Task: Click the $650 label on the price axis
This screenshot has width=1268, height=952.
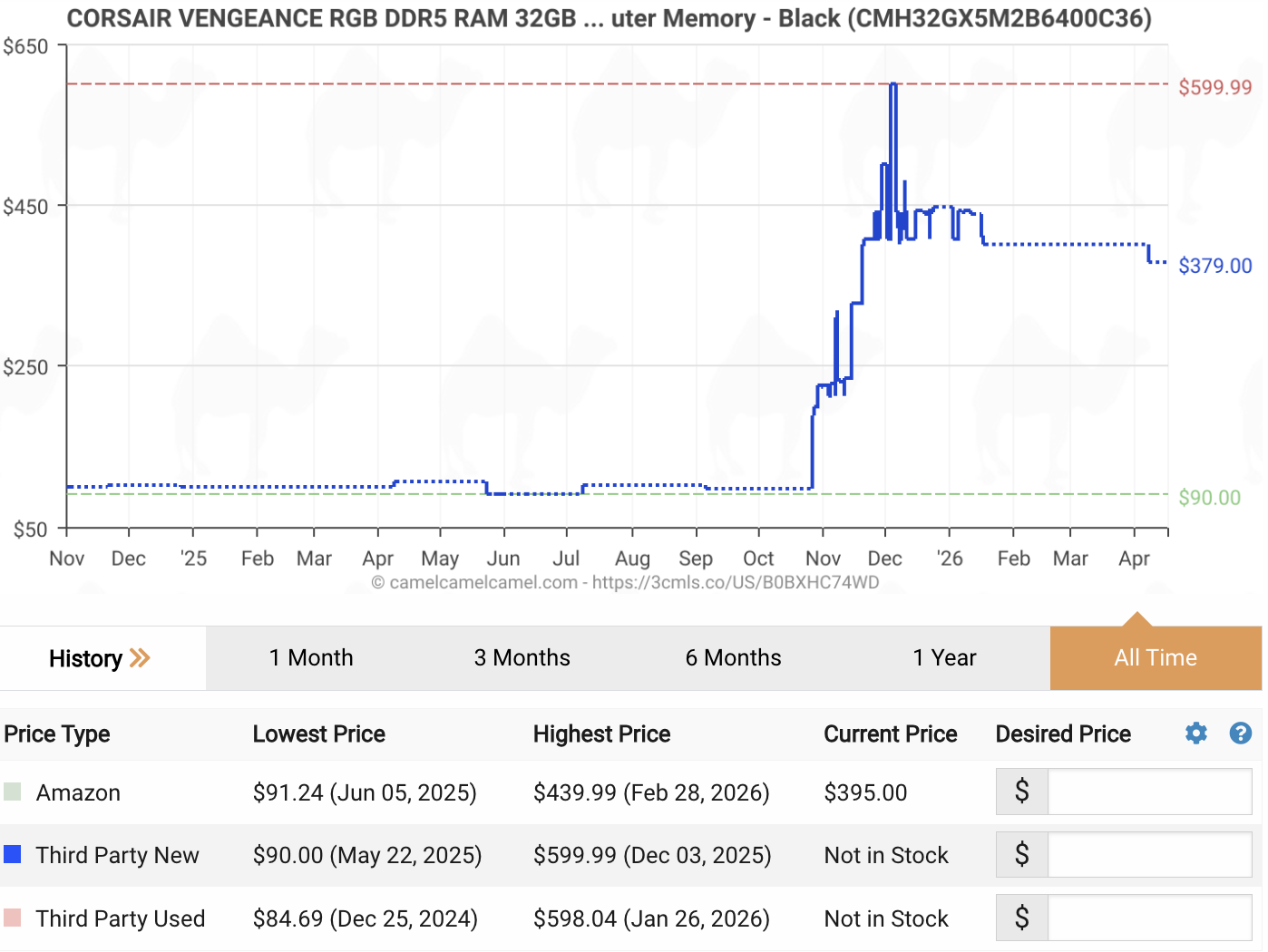Action: tap(25, 46)
